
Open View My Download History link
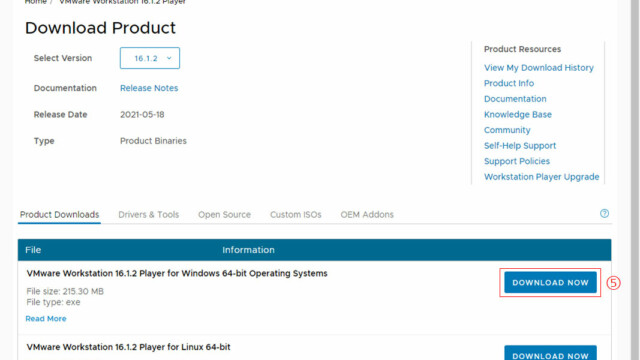[539, 68]
